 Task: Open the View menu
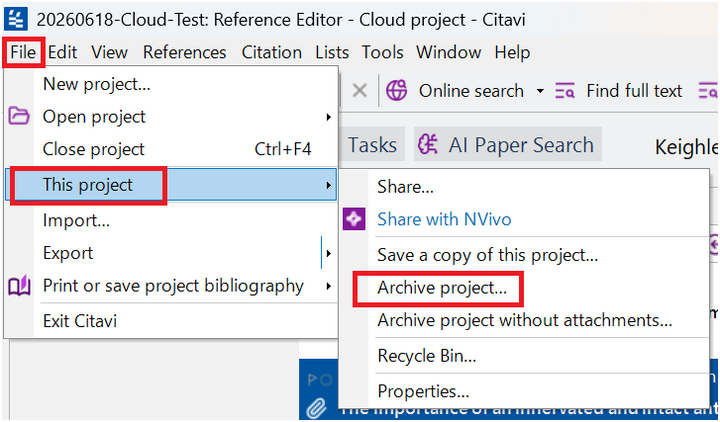click(x=109, y=52)
